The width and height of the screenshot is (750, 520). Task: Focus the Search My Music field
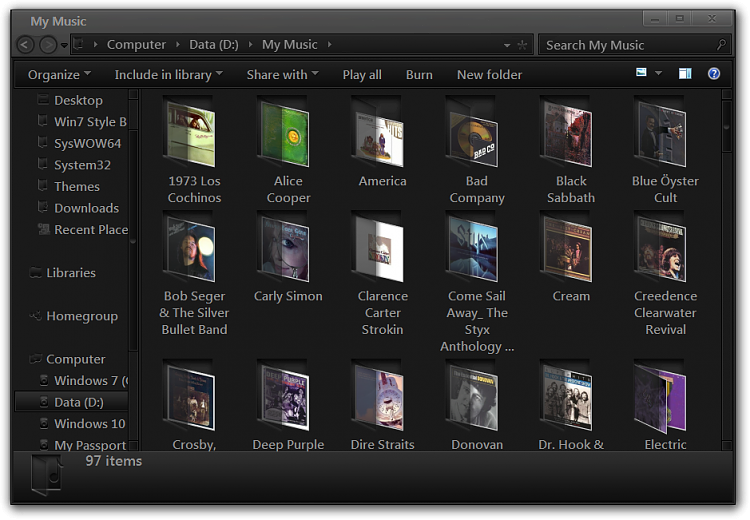634,45
